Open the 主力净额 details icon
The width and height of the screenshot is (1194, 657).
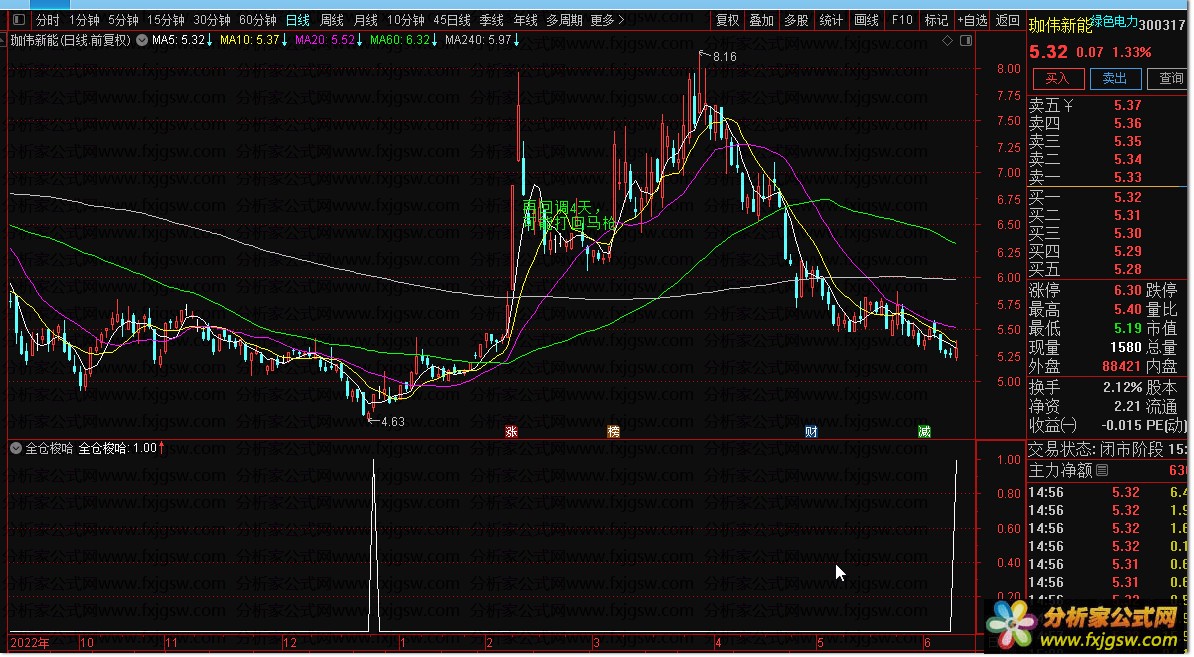pyautogui.click(x=1102, y=470)
